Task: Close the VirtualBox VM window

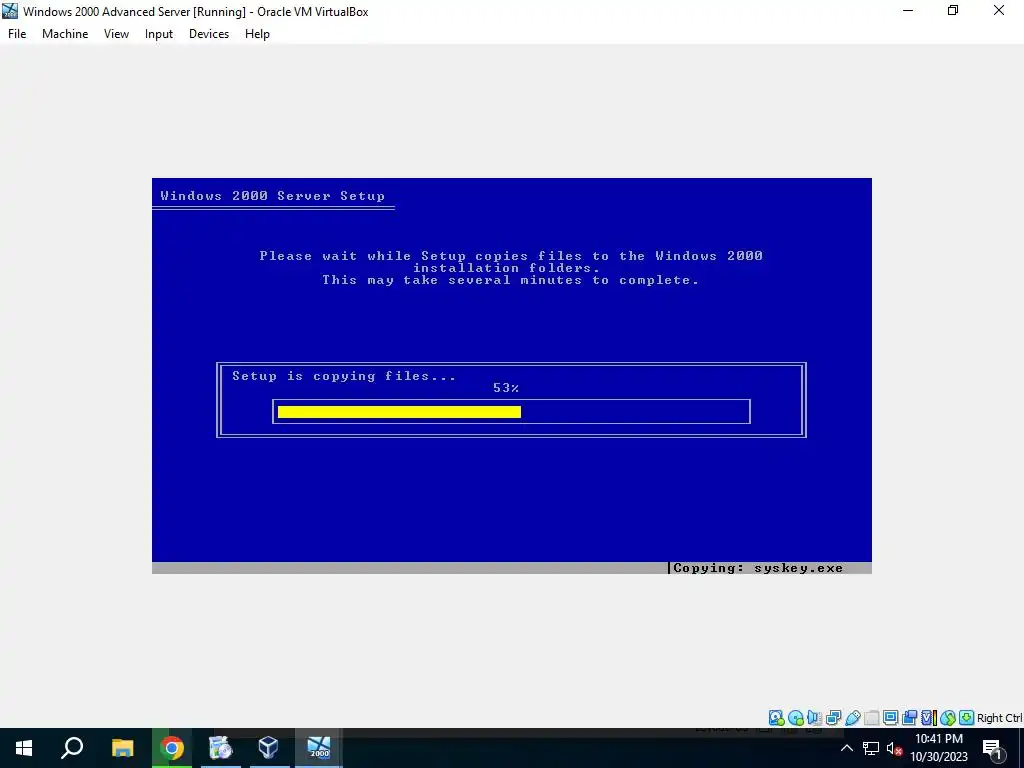Action: [x=999, y=10]
